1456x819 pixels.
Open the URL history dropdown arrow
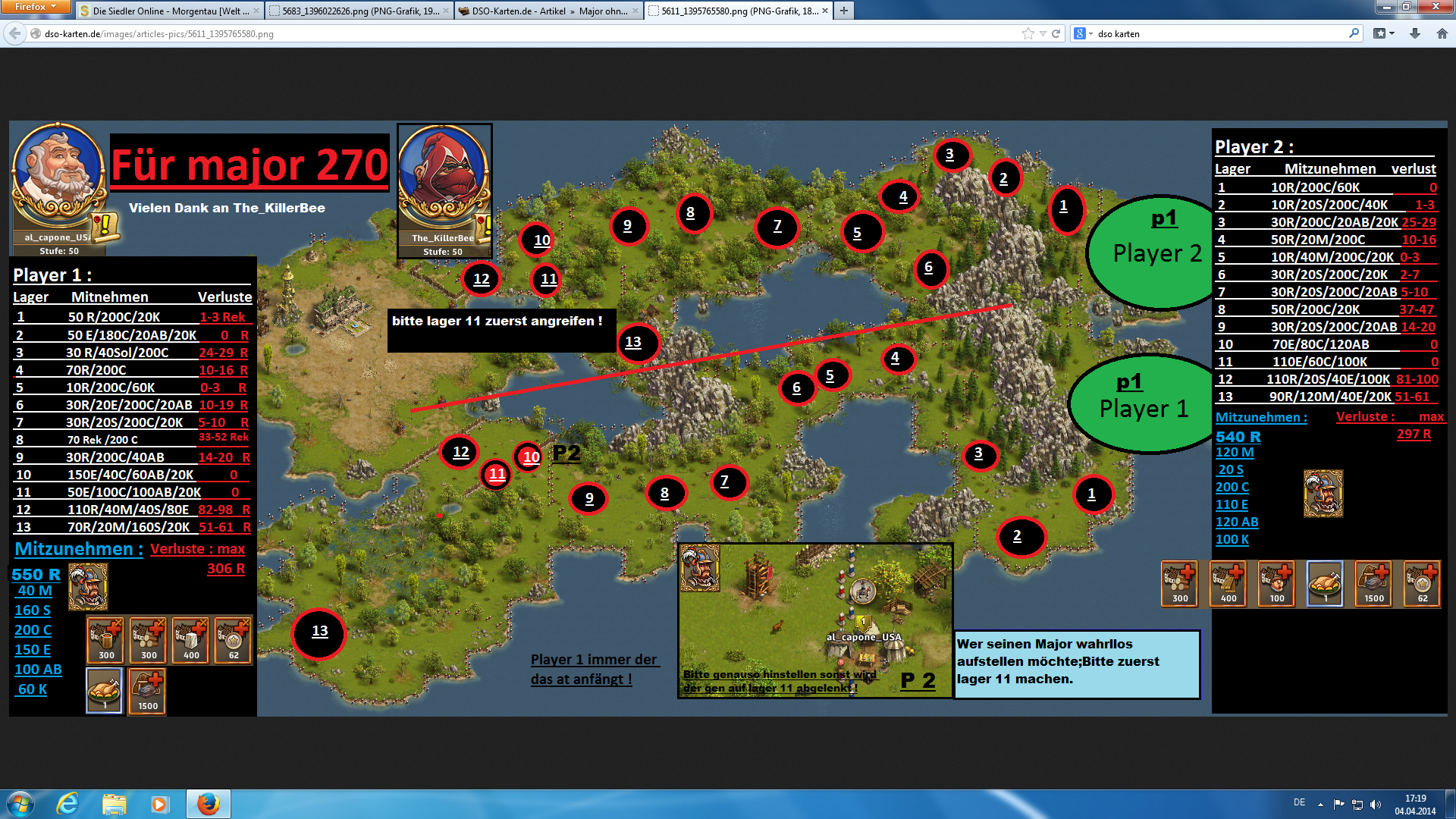point(1043,33)
